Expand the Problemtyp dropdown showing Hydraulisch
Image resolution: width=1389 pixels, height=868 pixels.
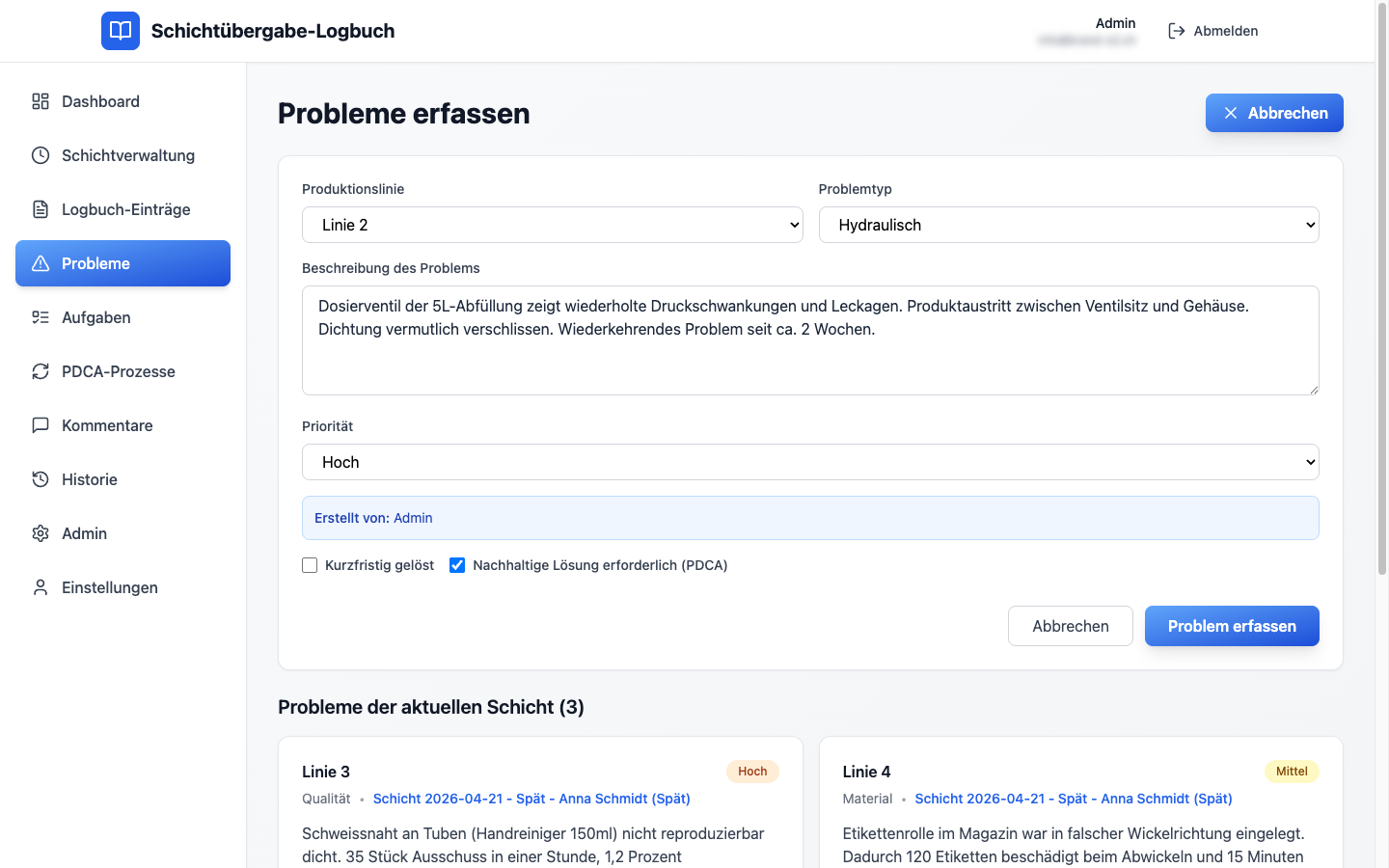pyautogui.click(x=1068, y=225)
